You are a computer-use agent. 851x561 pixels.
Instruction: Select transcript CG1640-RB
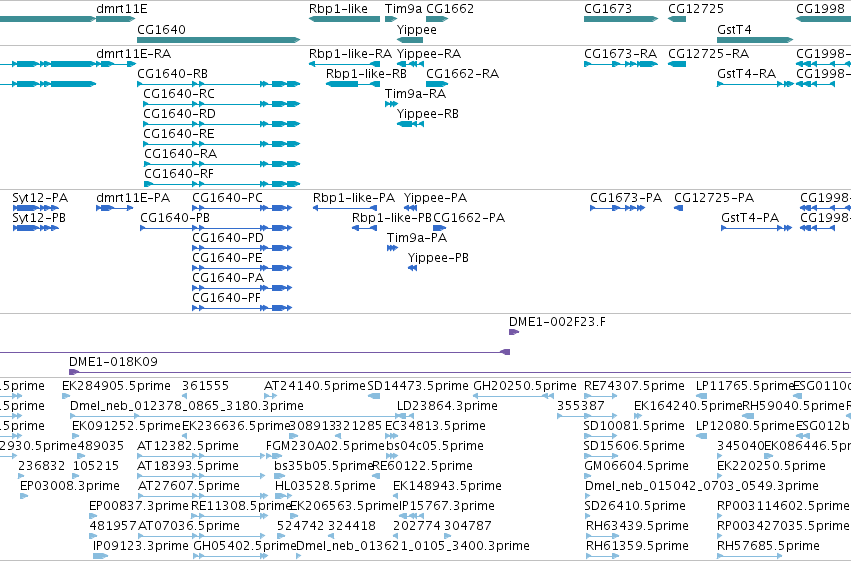pos(173,74)
